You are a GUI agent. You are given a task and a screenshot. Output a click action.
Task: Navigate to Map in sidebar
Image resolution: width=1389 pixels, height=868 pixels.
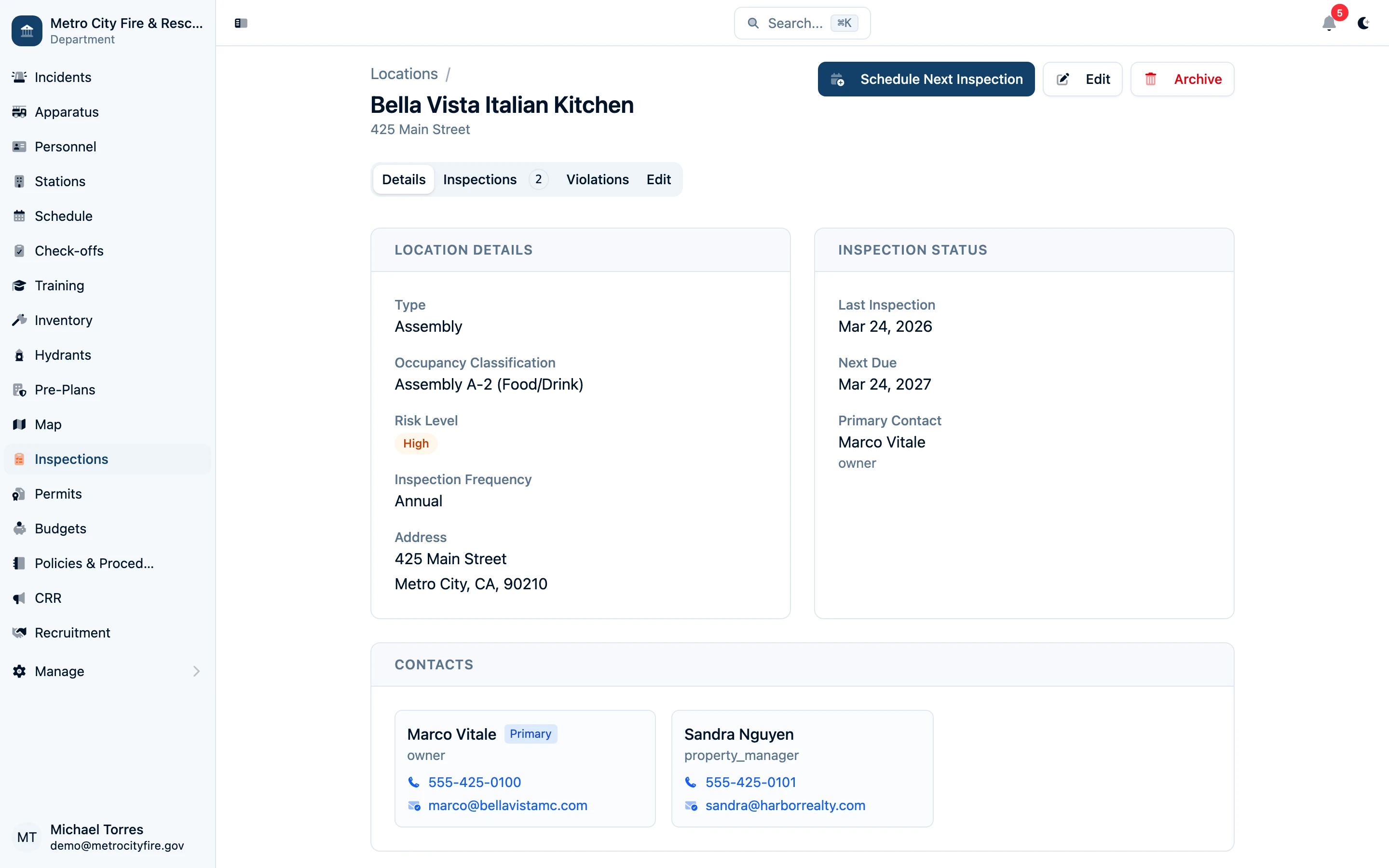pyautogui.click(x=48, y=424)
